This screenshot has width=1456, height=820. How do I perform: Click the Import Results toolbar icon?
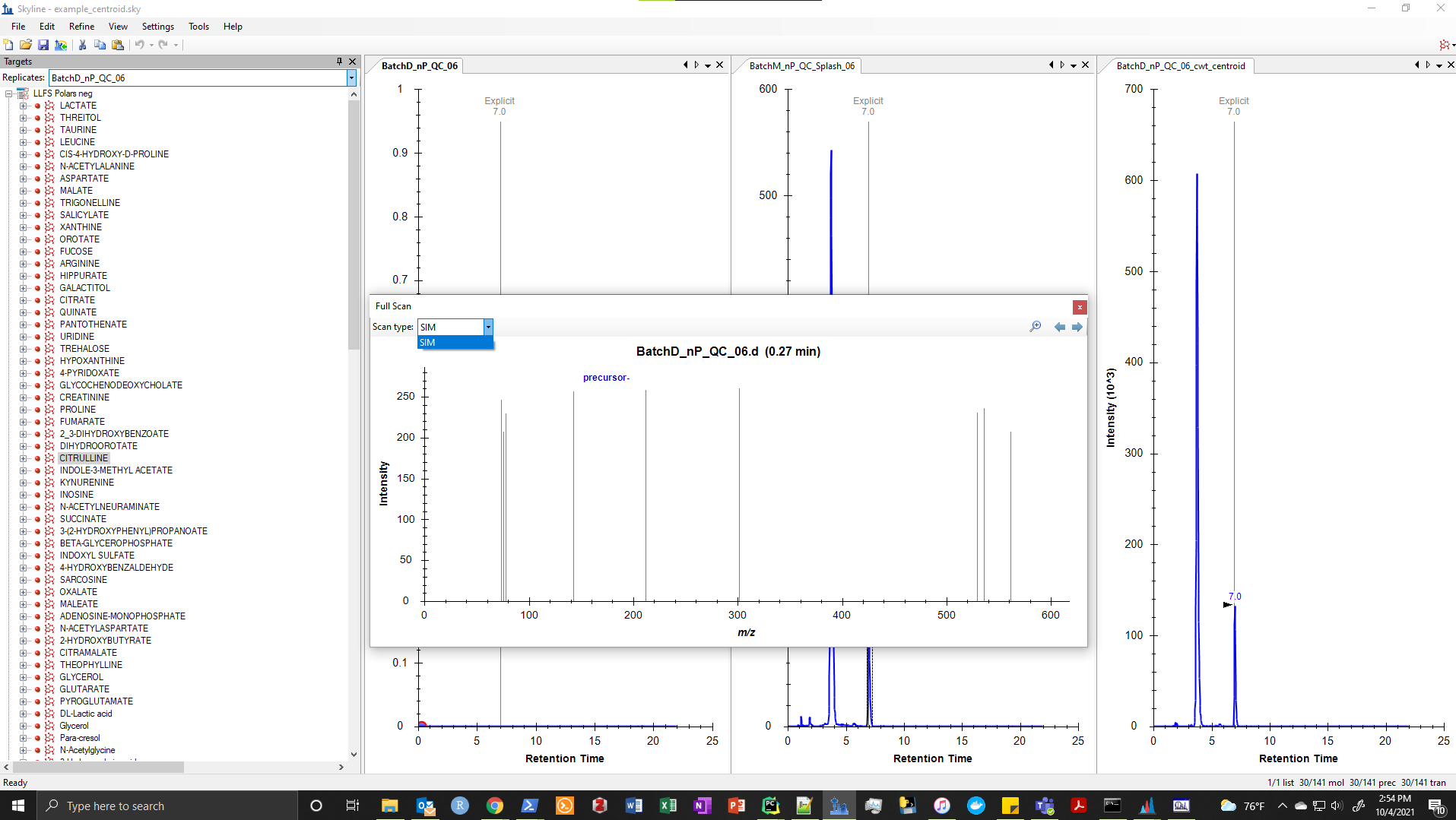point(61,45)
